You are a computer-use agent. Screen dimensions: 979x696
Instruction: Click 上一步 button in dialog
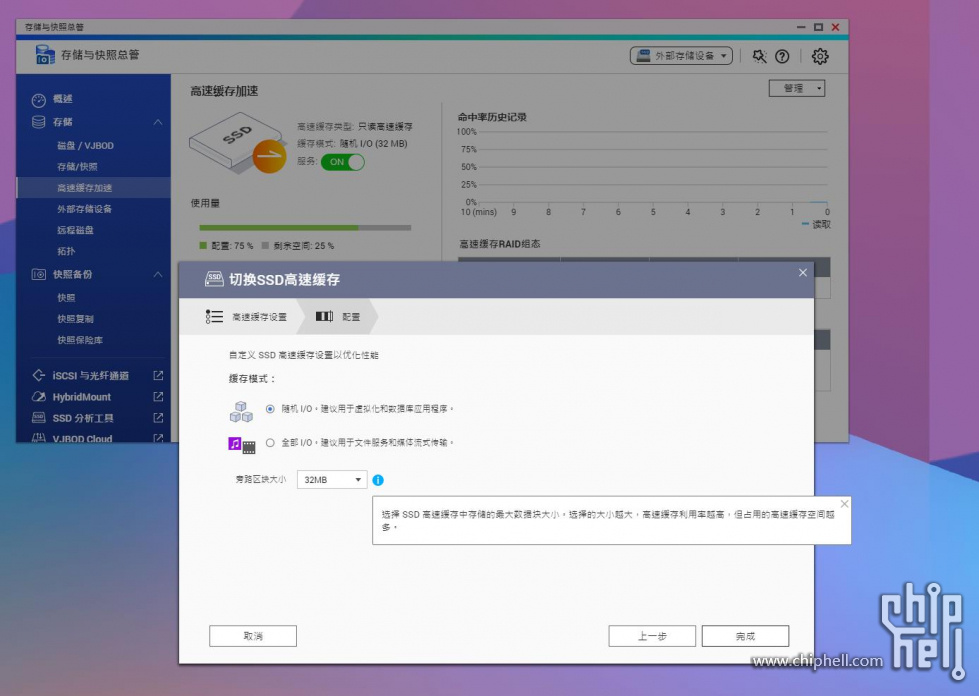coord(652,636)
